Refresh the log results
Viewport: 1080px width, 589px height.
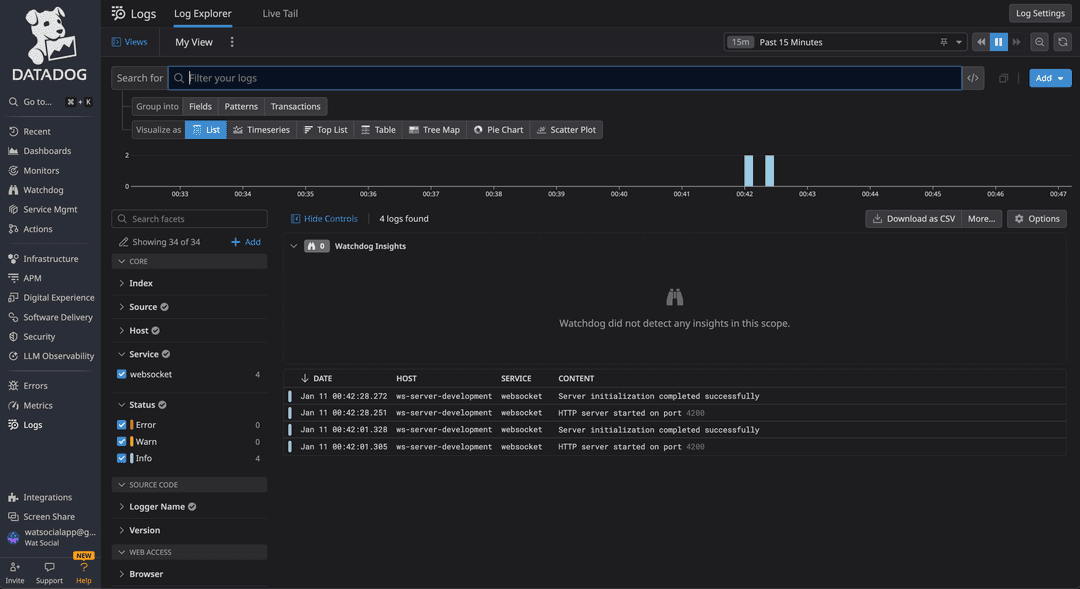[1063, 42]
